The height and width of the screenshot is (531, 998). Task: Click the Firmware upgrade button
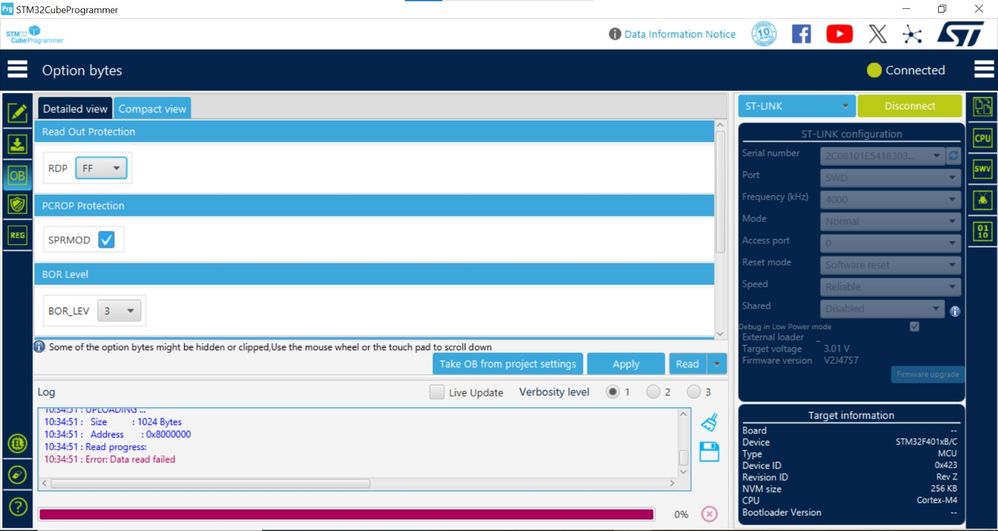[x=927, y=374]
